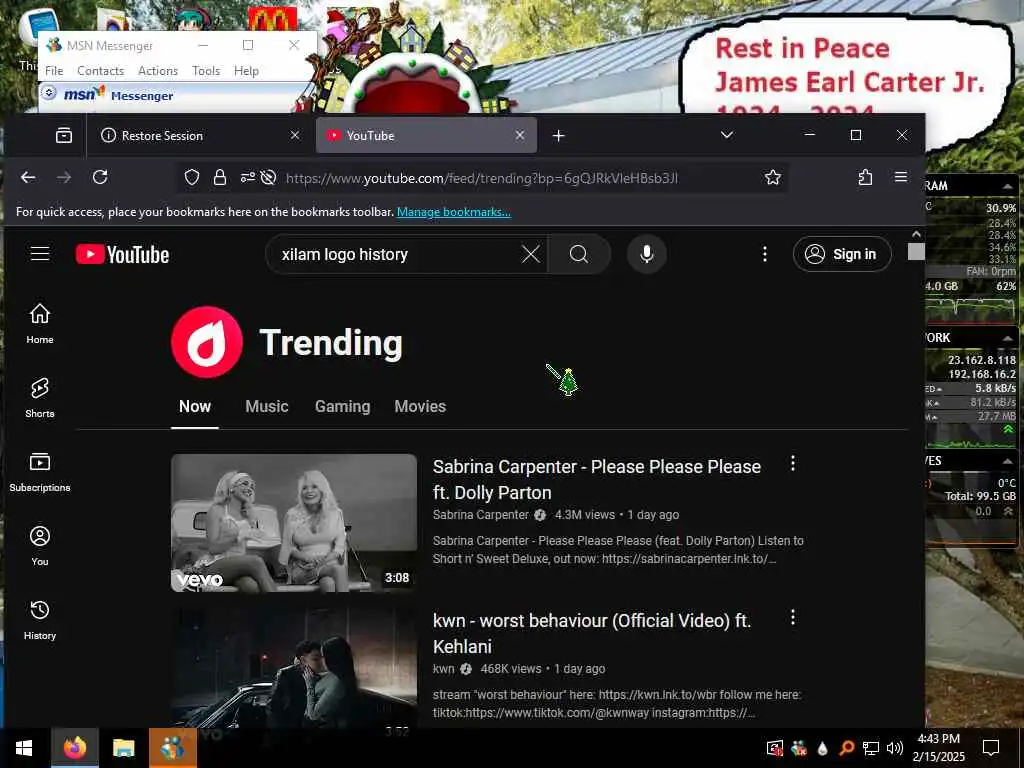Click the Manage bookmarks link
This screenshot has width=1024, height=768.
pos(454,212)
